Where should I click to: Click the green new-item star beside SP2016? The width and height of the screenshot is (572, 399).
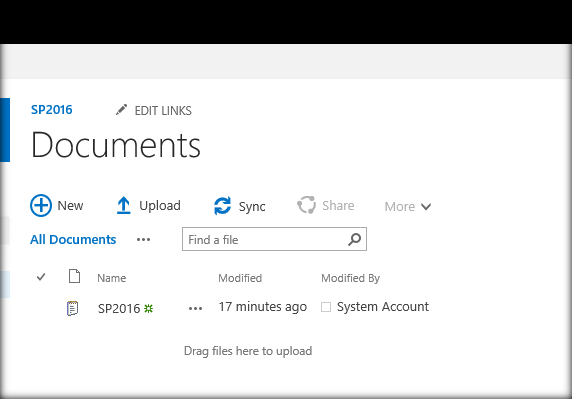[148, 309]
